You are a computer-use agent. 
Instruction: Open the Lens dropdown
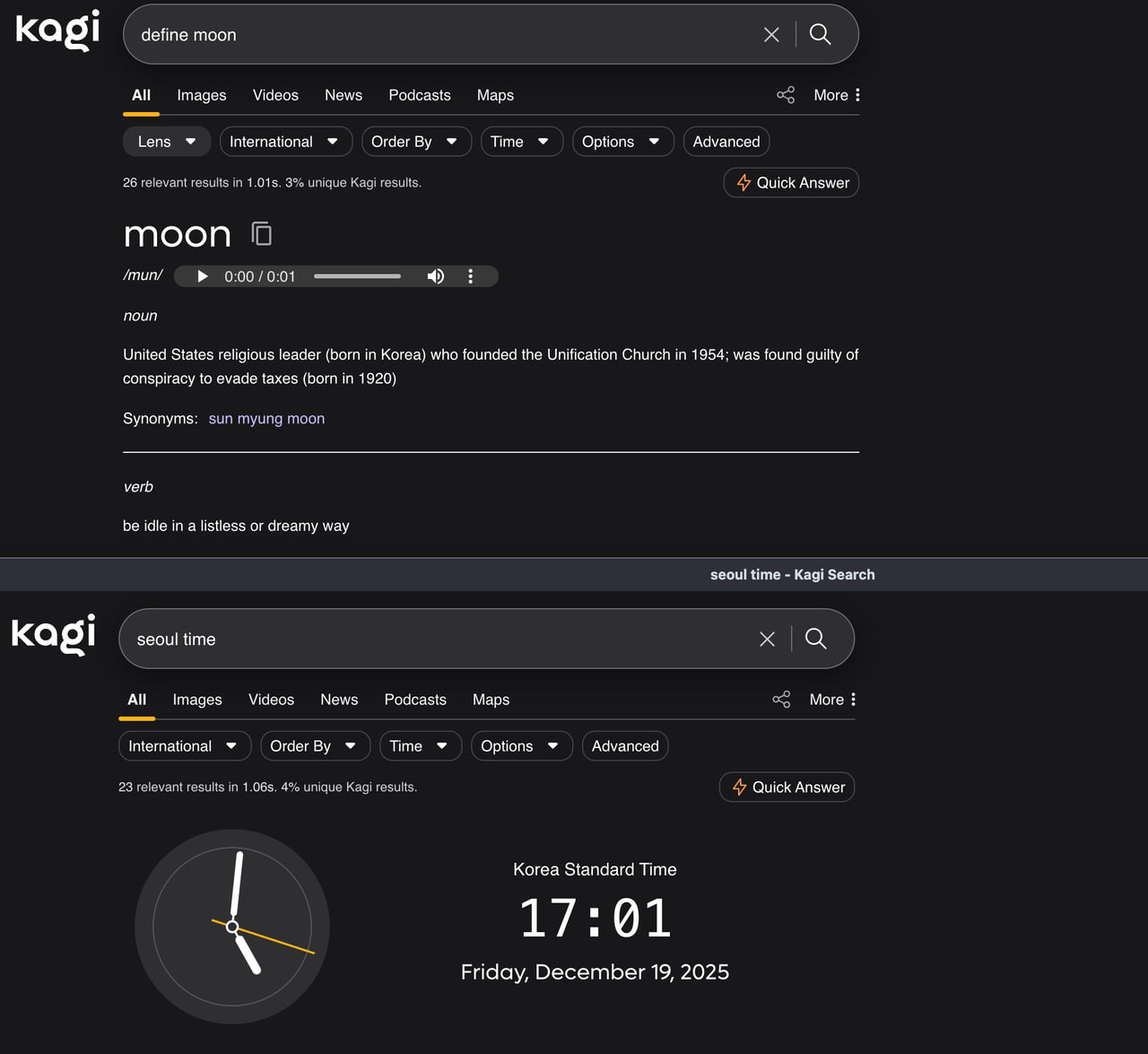166,141
